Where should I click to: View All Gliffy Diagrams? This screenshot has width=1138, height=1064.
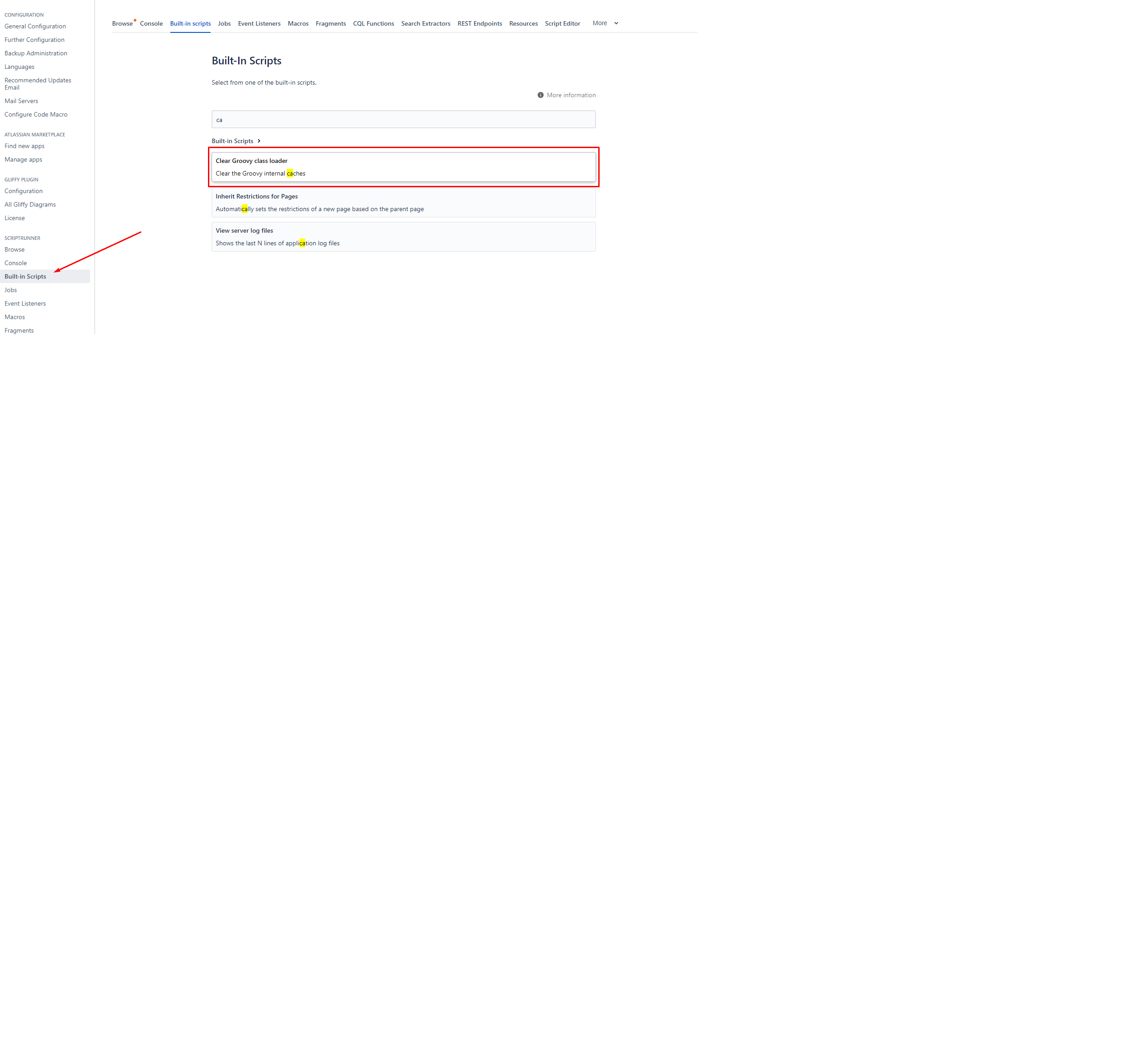tap(30, 204)
